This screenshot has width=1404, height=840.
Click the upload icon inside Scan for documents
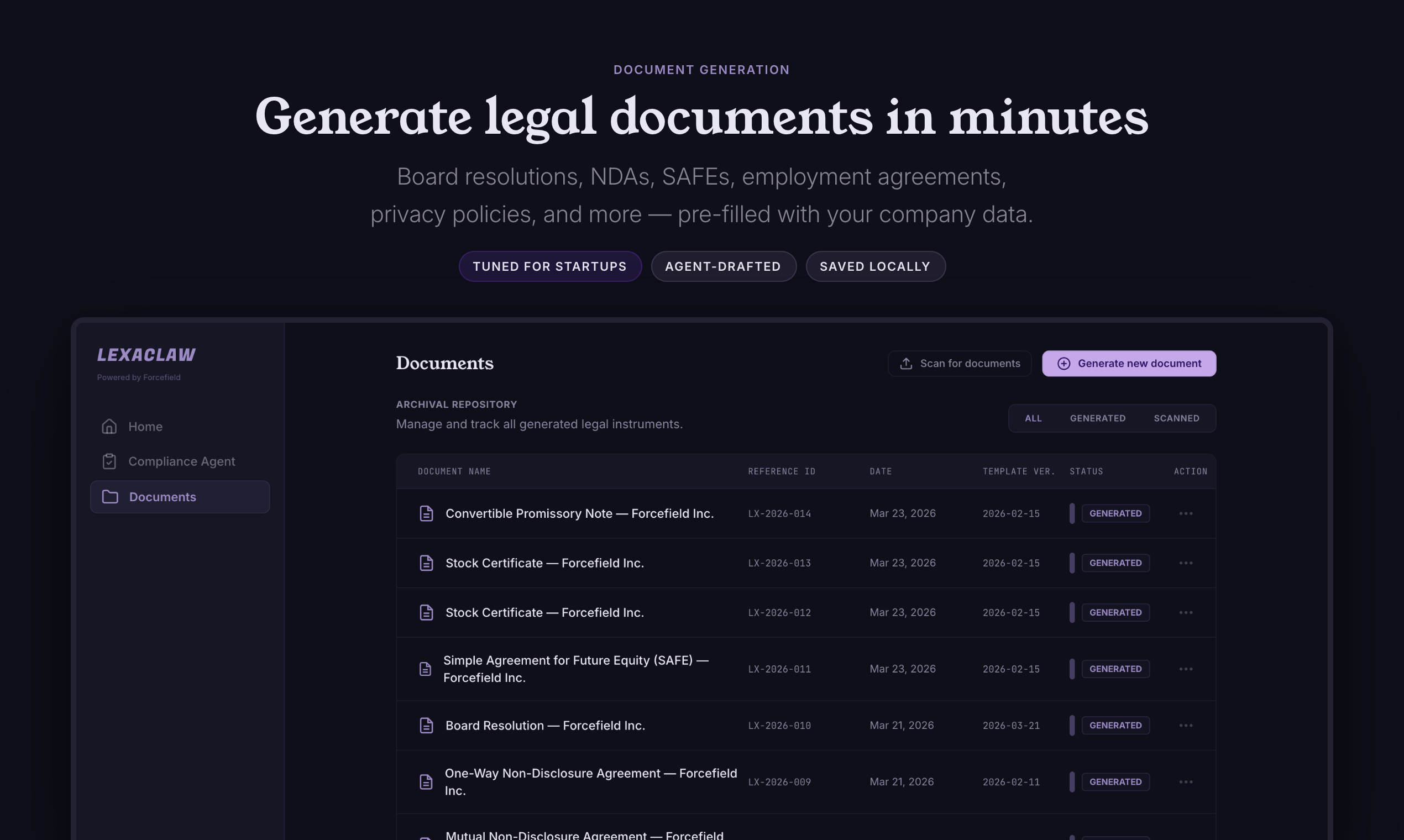point(907,364)
